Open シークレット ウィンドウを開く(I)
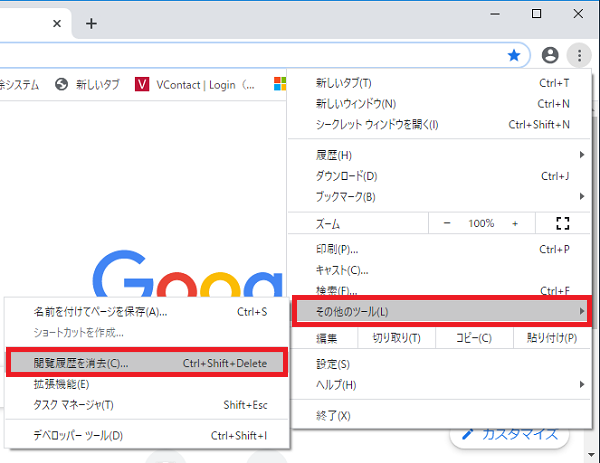 pyautogui.click(x=439, y=124)
